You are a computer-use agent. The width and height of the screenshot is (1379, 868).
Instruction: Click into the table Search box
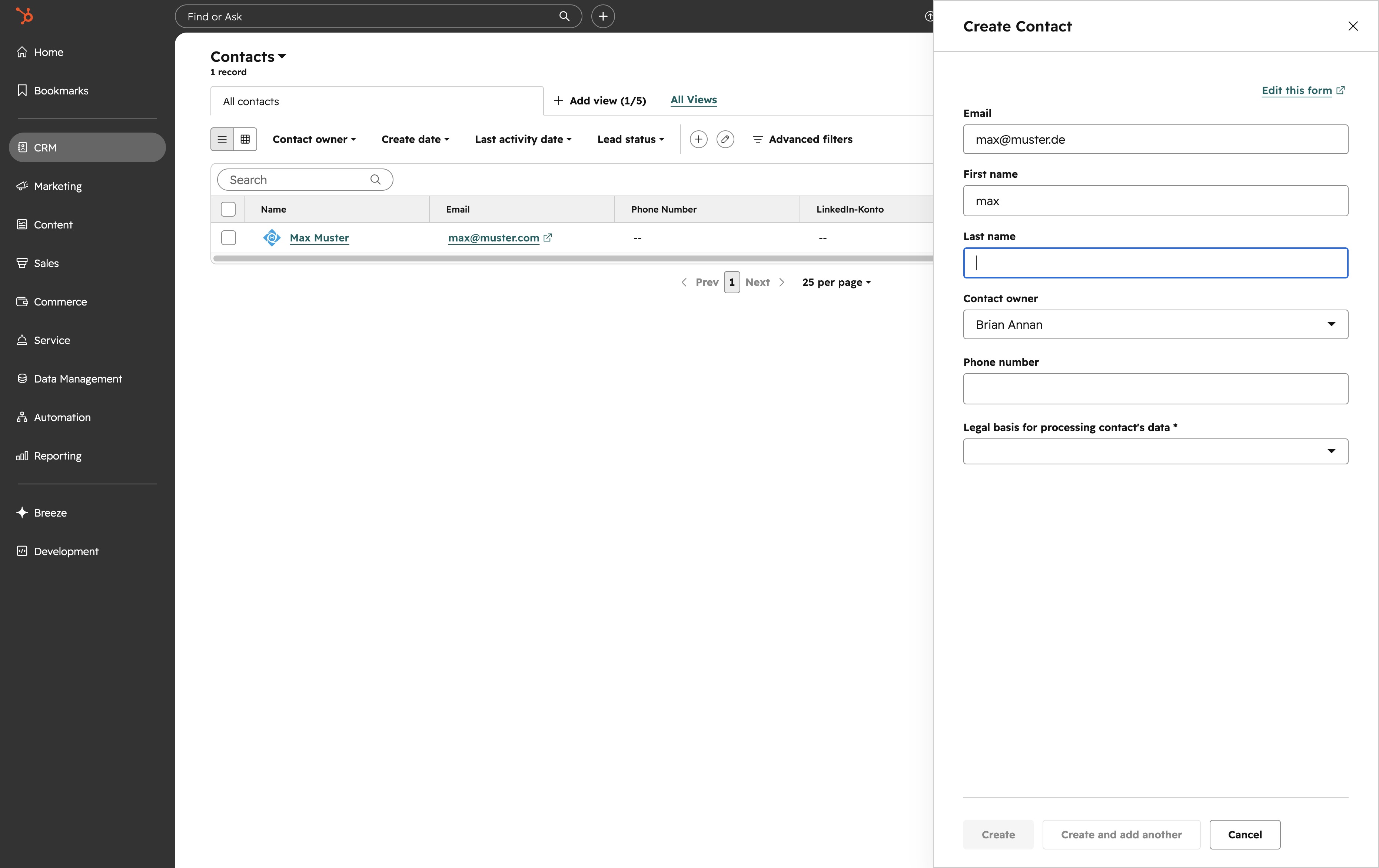(305, 180)
